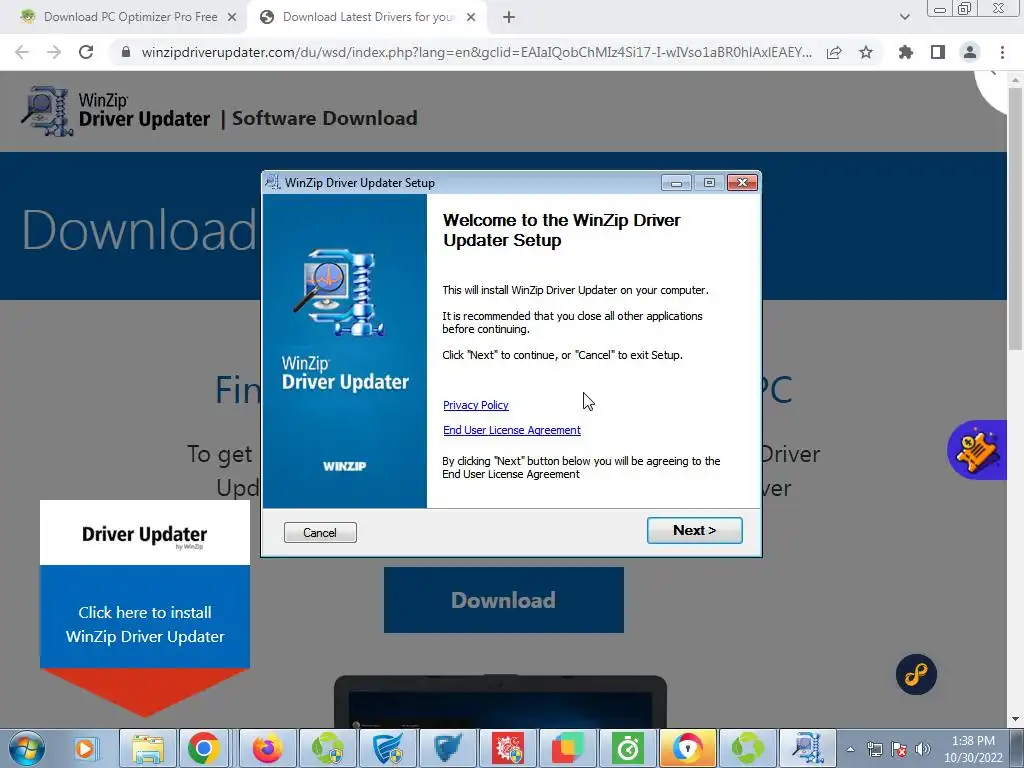Bookmark this page with the star icon
Image resolution: width=1024 pixels, height=768 pixels.
coord(866,52)
